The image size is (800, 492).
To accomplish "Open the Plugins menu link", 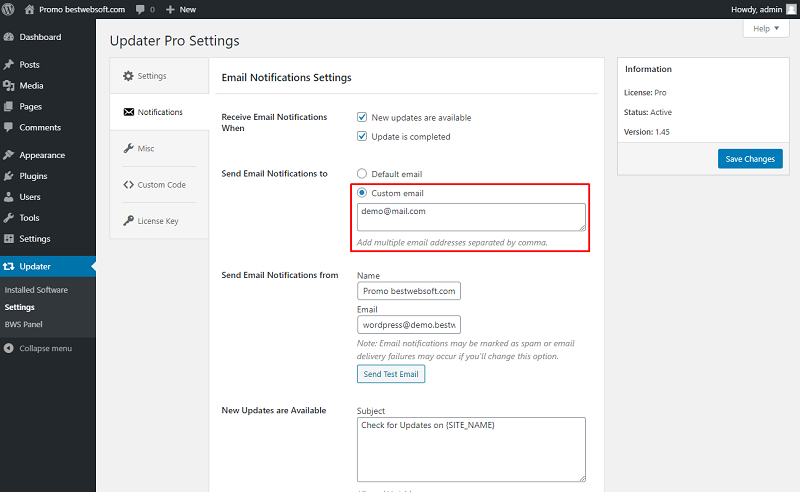I will (33, 176).
